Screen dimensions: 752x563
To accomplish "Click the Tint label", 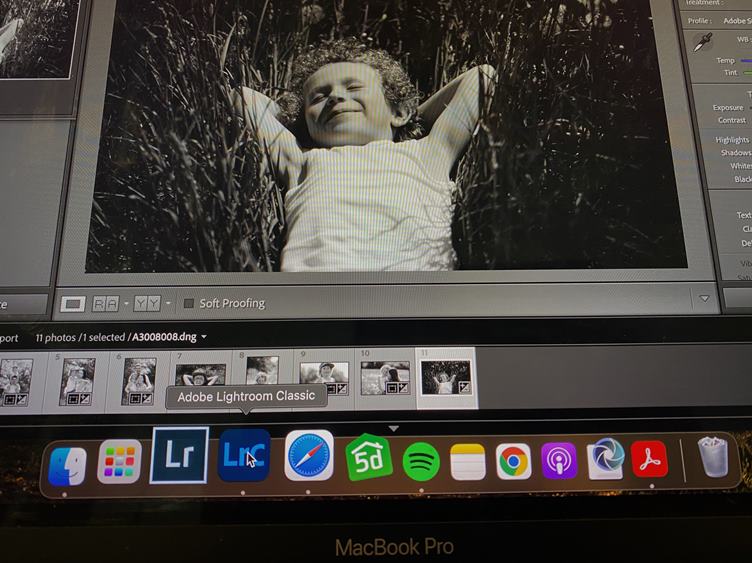I will pos(730,72).
